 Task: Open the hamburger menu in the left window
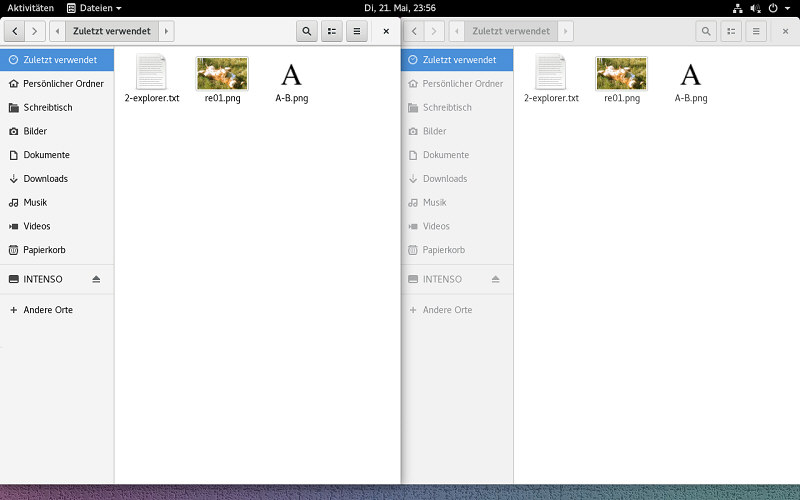point(357,31)
